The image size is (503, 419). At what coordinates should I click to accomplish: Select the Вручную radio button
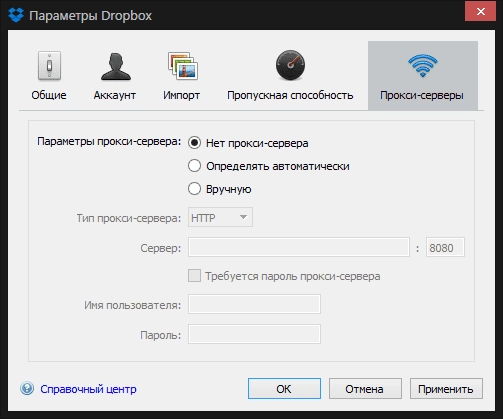tap(194, 189)
